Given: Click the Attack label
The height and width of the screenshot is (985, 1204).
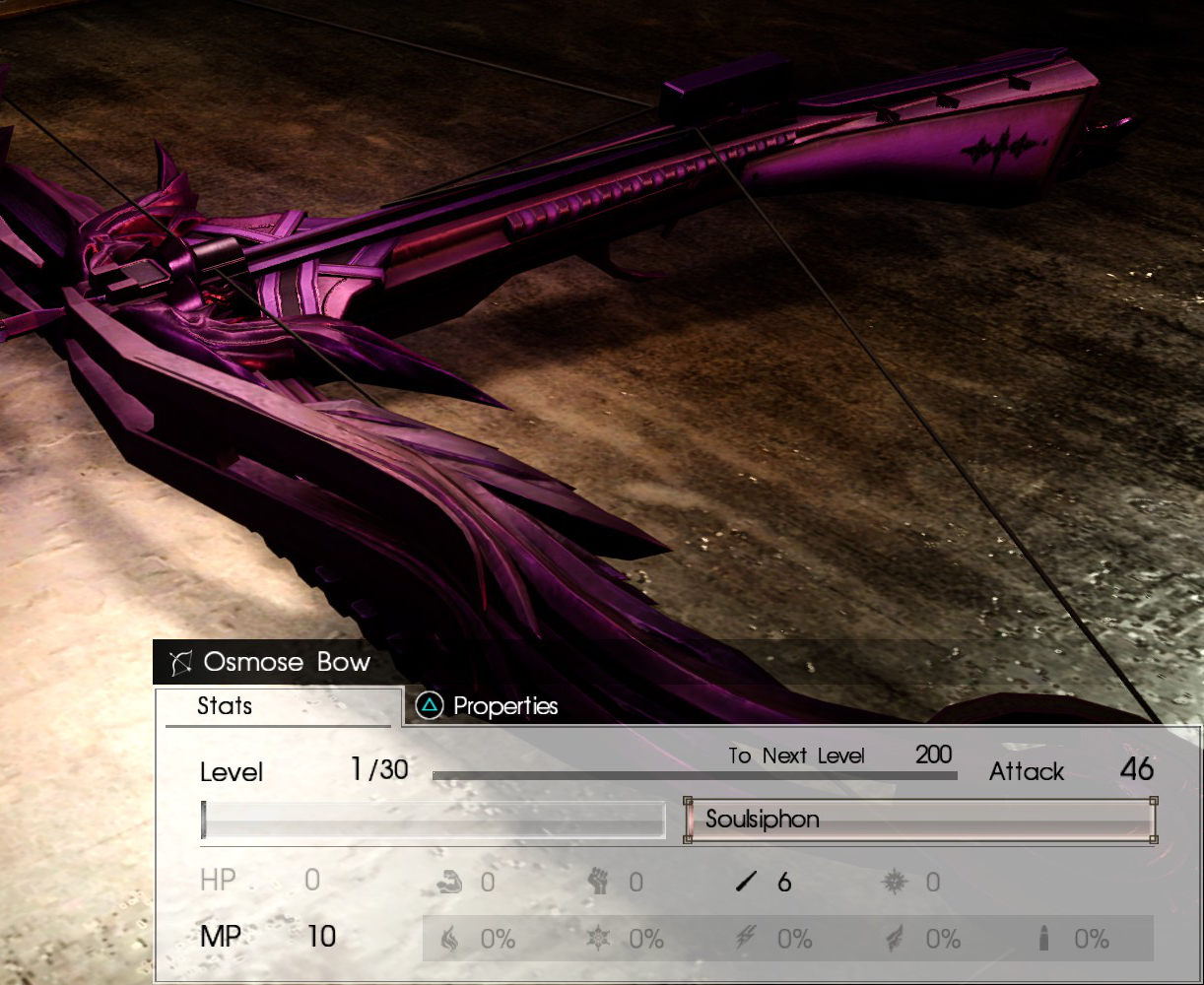Looking at the screenshot, I should 1027,771.
